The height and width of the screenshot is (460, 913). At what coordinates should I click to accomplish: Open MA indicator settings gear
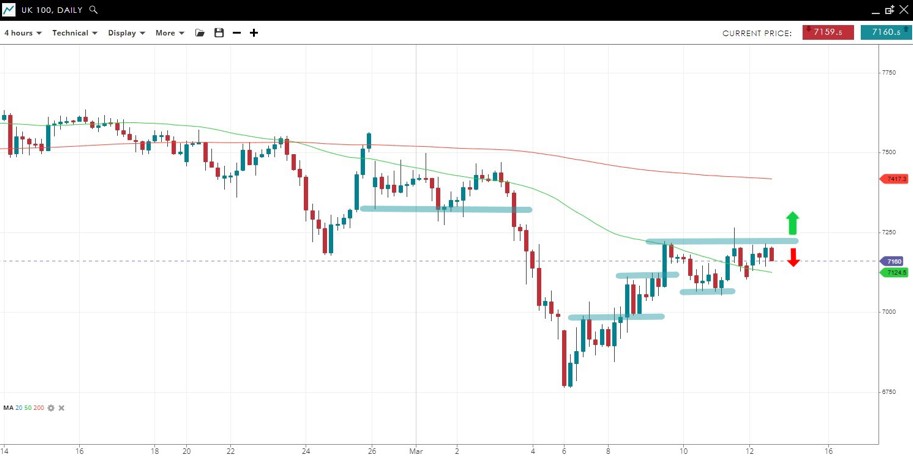[x=51, y=408]
